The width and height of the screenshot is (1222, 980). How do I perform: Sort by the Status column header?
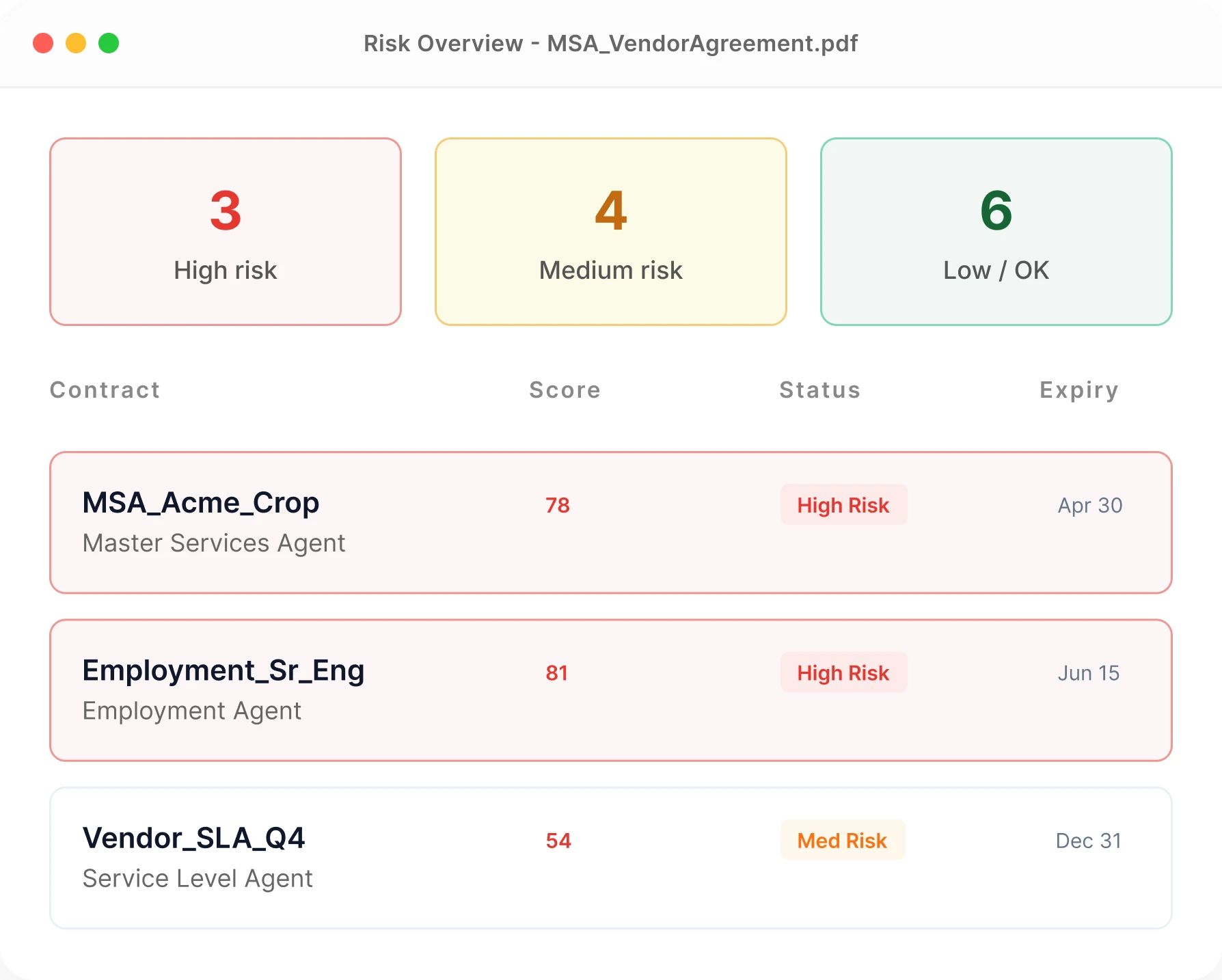819,390
